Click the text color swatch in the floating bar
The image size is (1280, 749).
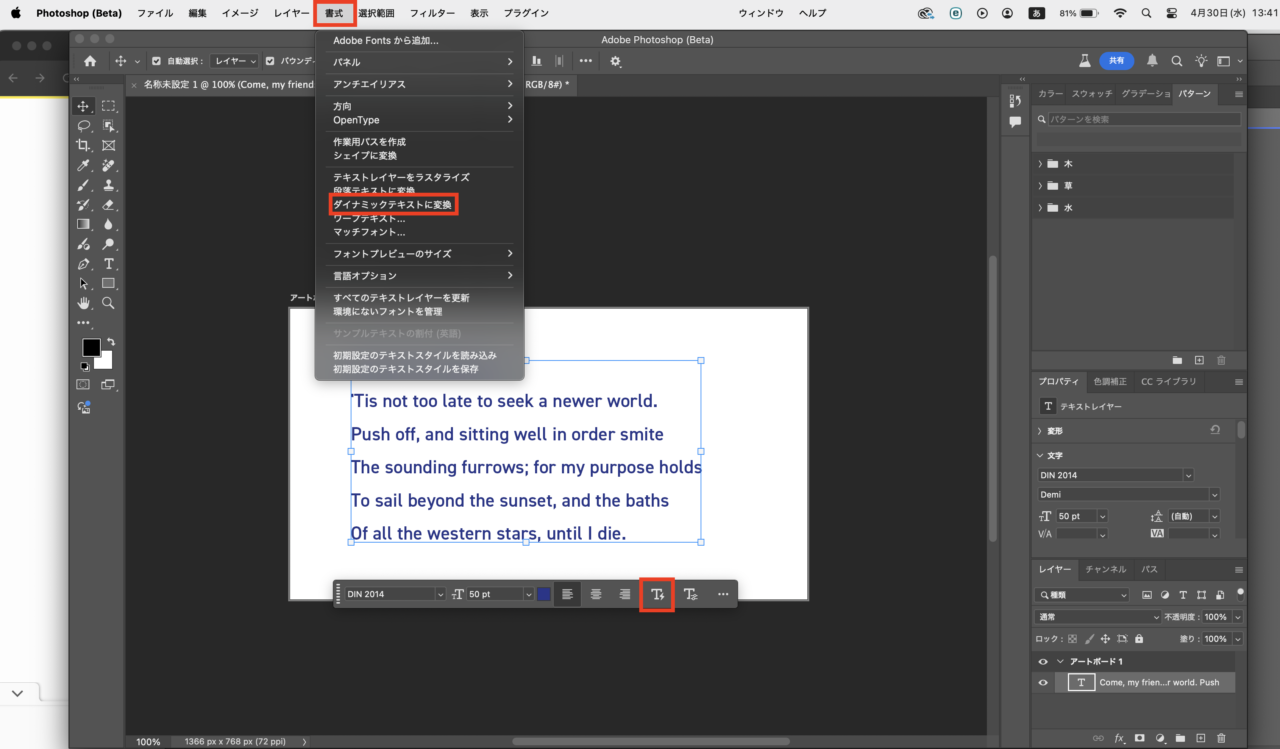click(x=544, y=594)
